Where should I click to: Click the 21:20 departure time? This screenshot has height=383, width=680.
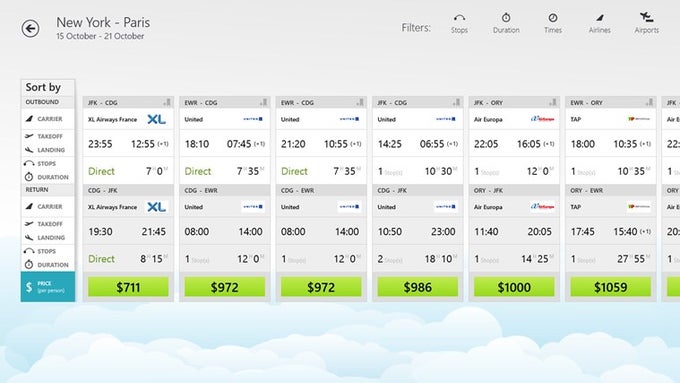pyautogui.click(x=293, y=144)
